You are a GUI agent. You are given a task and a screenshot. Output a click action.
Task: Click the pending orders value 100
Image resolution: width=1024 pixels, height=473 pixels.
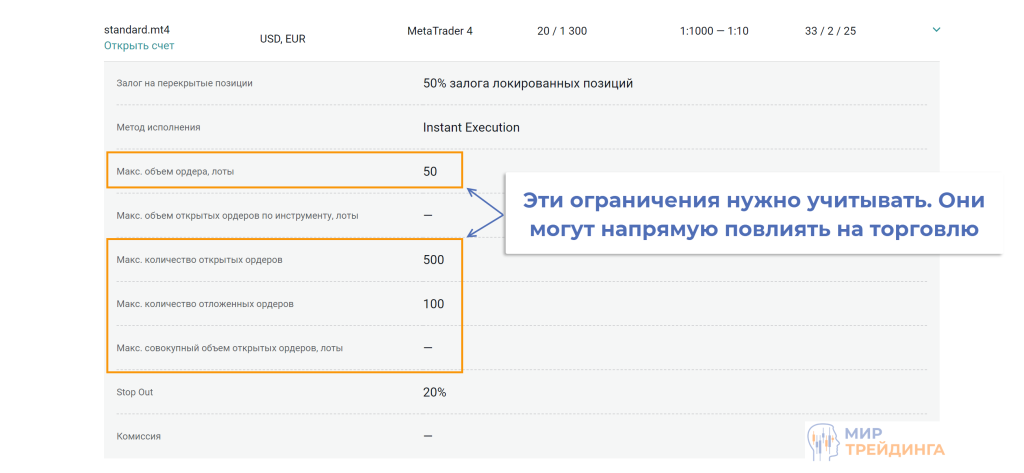pos(433,304)
